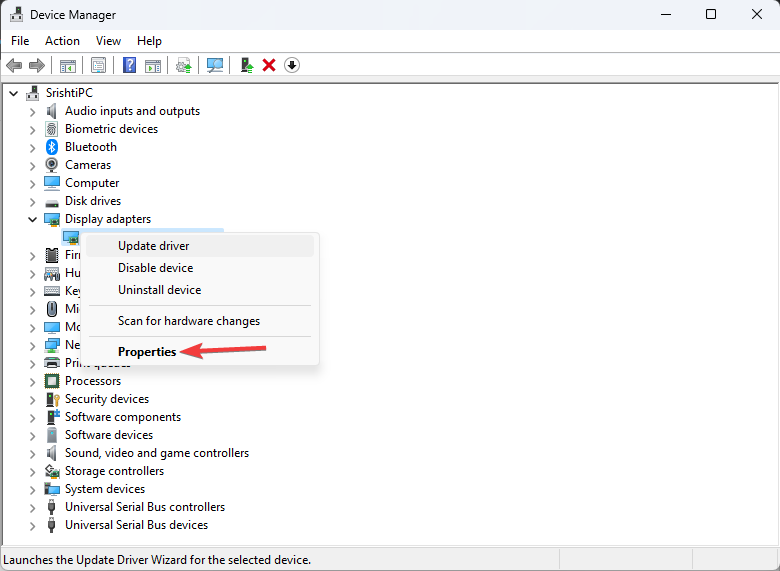Expand the System devices category
This screenshot has height=571, width=780.
coord(33,490)
